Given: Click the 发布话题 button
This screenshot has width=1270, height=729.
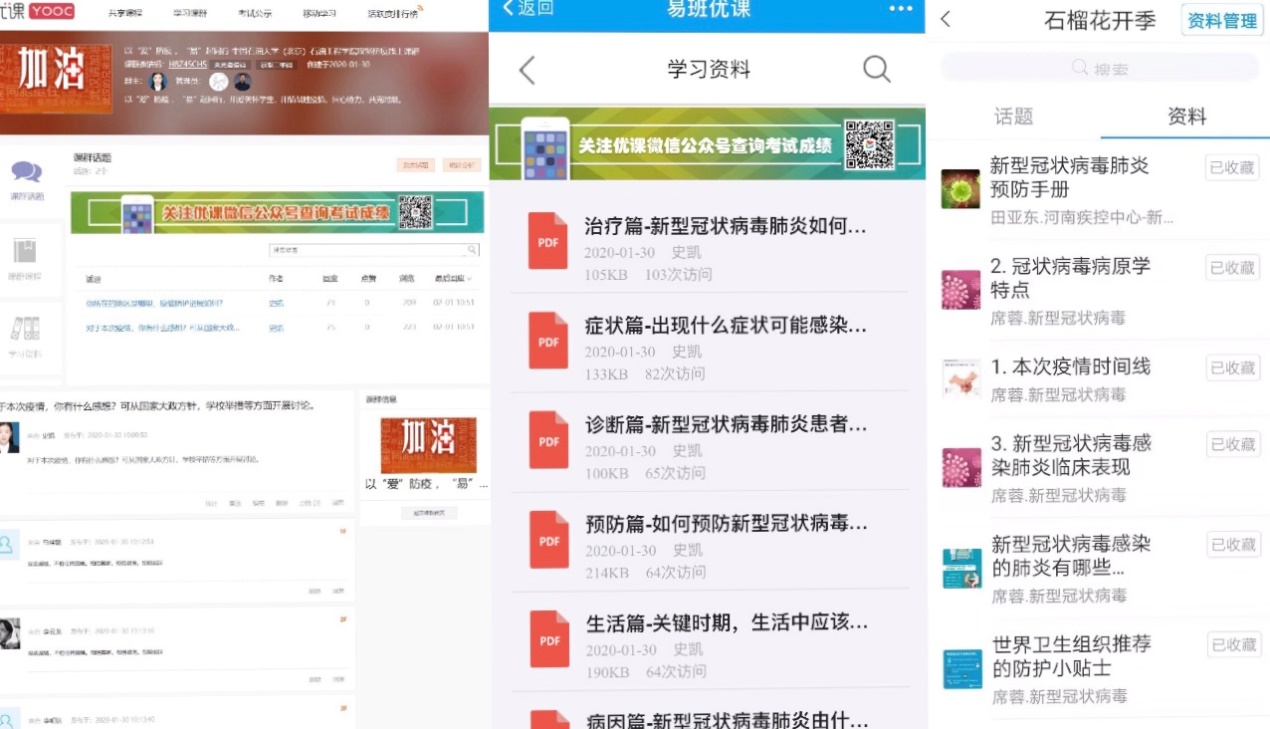Looking at the screenshot, I should [416, 165].
